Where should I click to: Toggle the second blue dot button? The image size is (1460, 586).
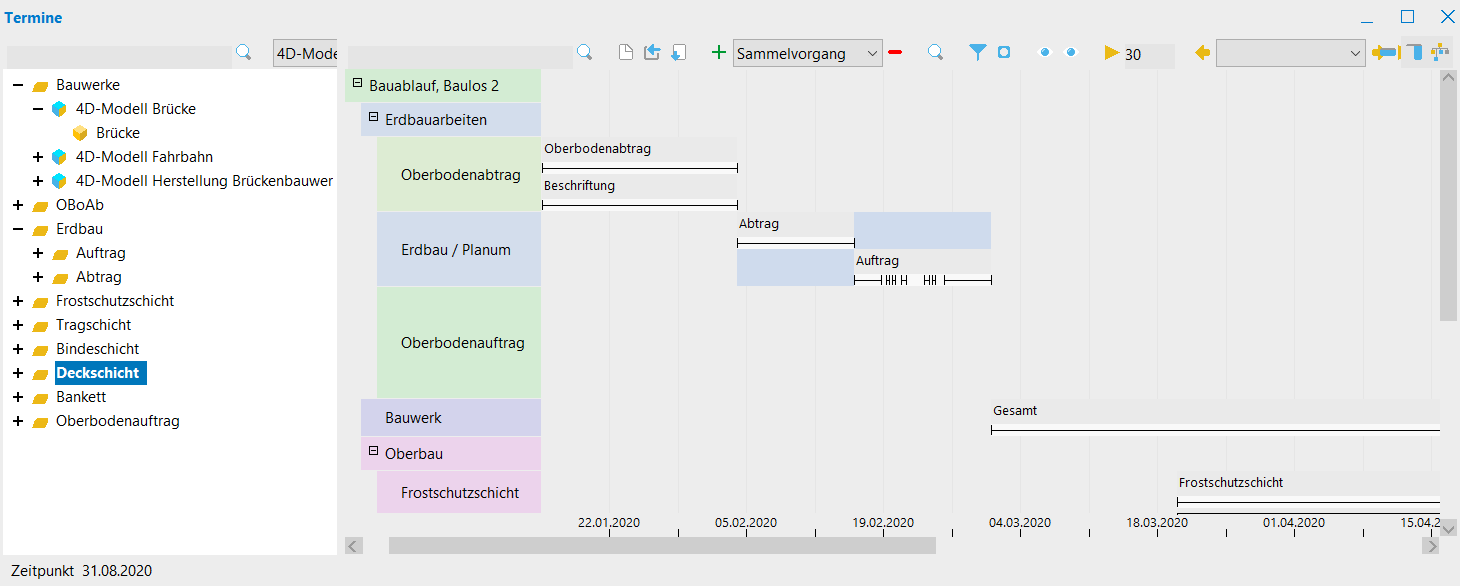tap(1071, 53)
